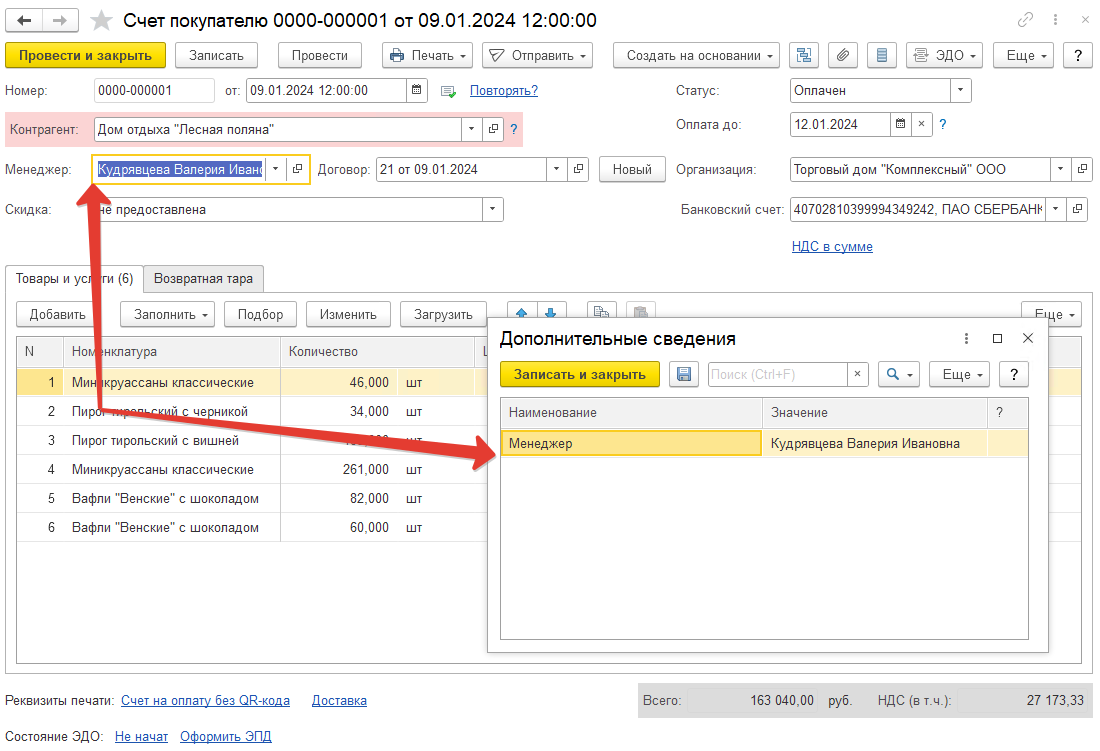This screenshot has width=1100, height=751.
Task: Move table row up with blue arrow
Action: [521, 312]
